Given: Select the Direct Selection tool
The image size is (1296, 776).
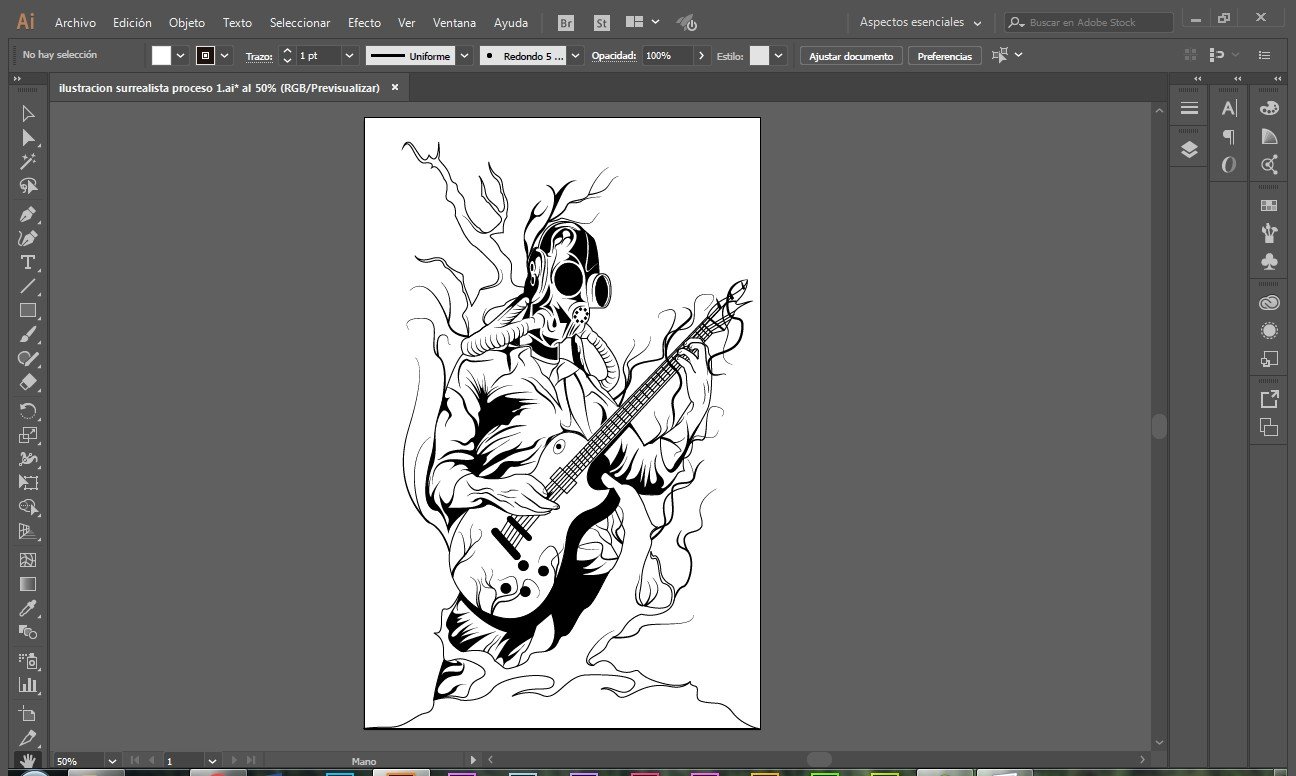Looking at the screenshot, I should click(x=28, y=138).
